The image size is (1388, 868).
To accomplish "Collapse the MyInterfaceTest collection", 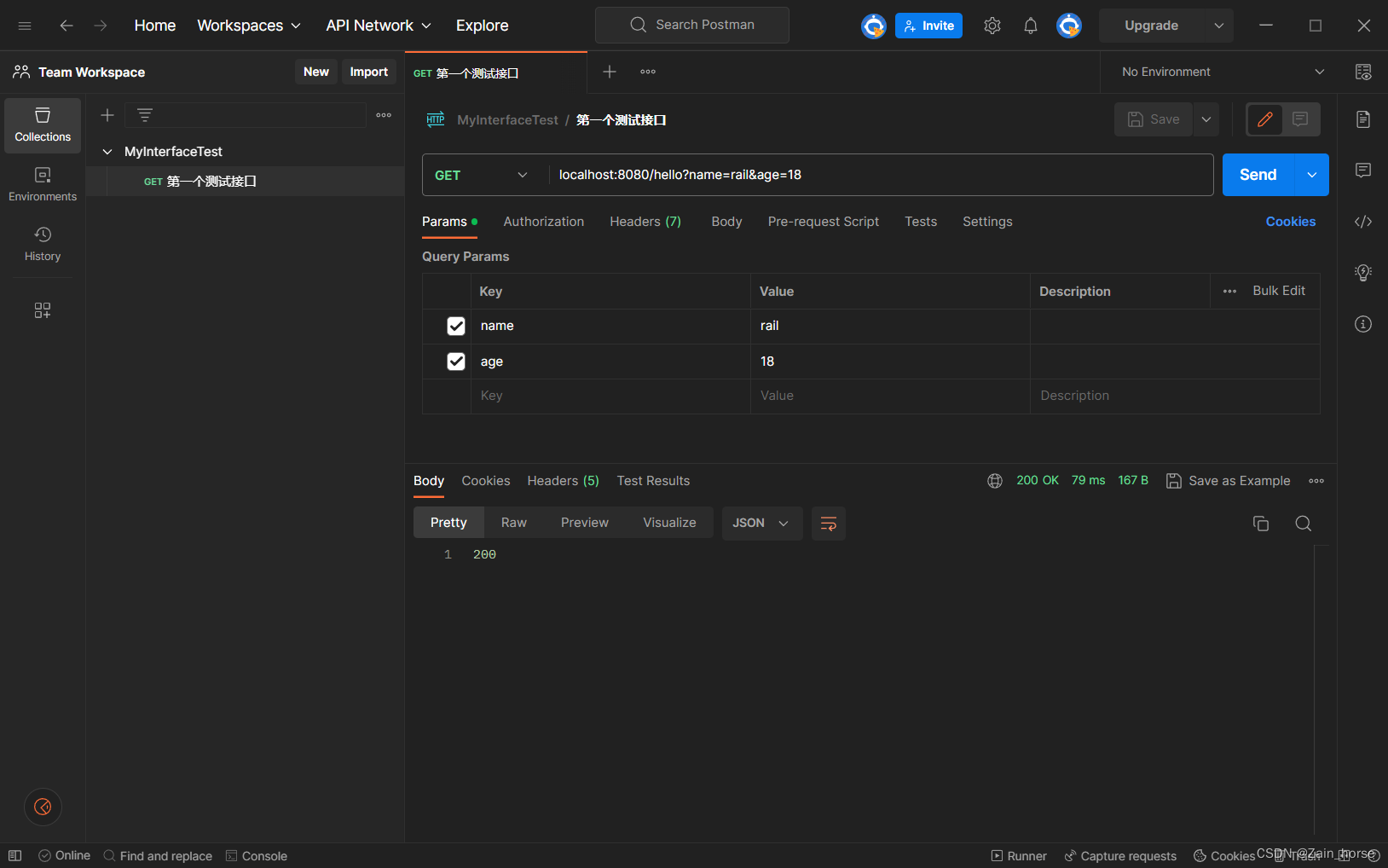I will coord(107,152).
